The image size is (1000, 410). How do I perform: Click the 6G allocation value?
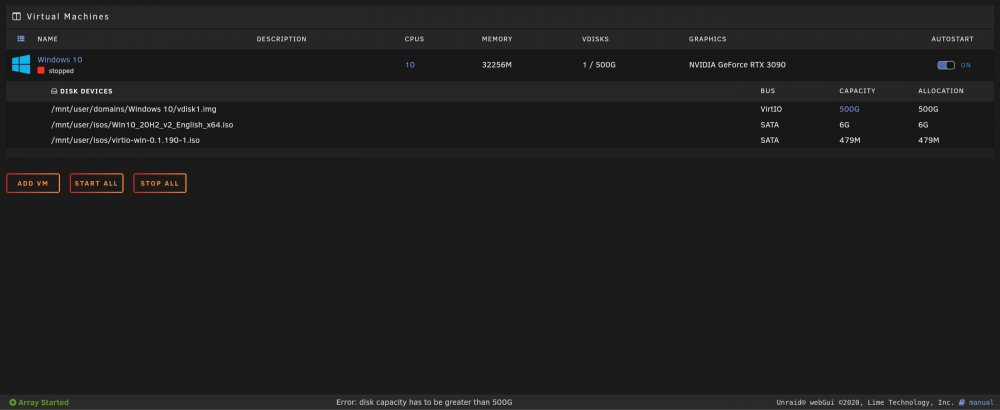923,125
